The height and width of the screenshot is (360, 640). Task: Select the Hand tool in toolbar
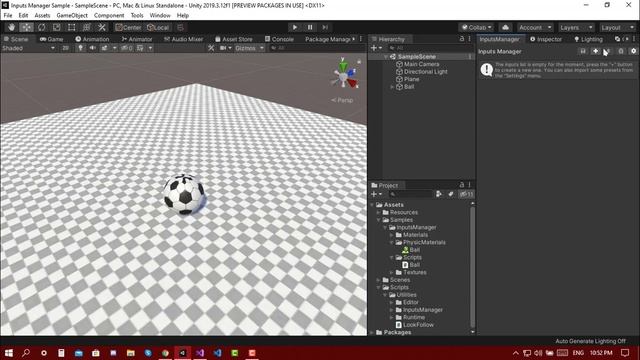[x=11, y=27]
